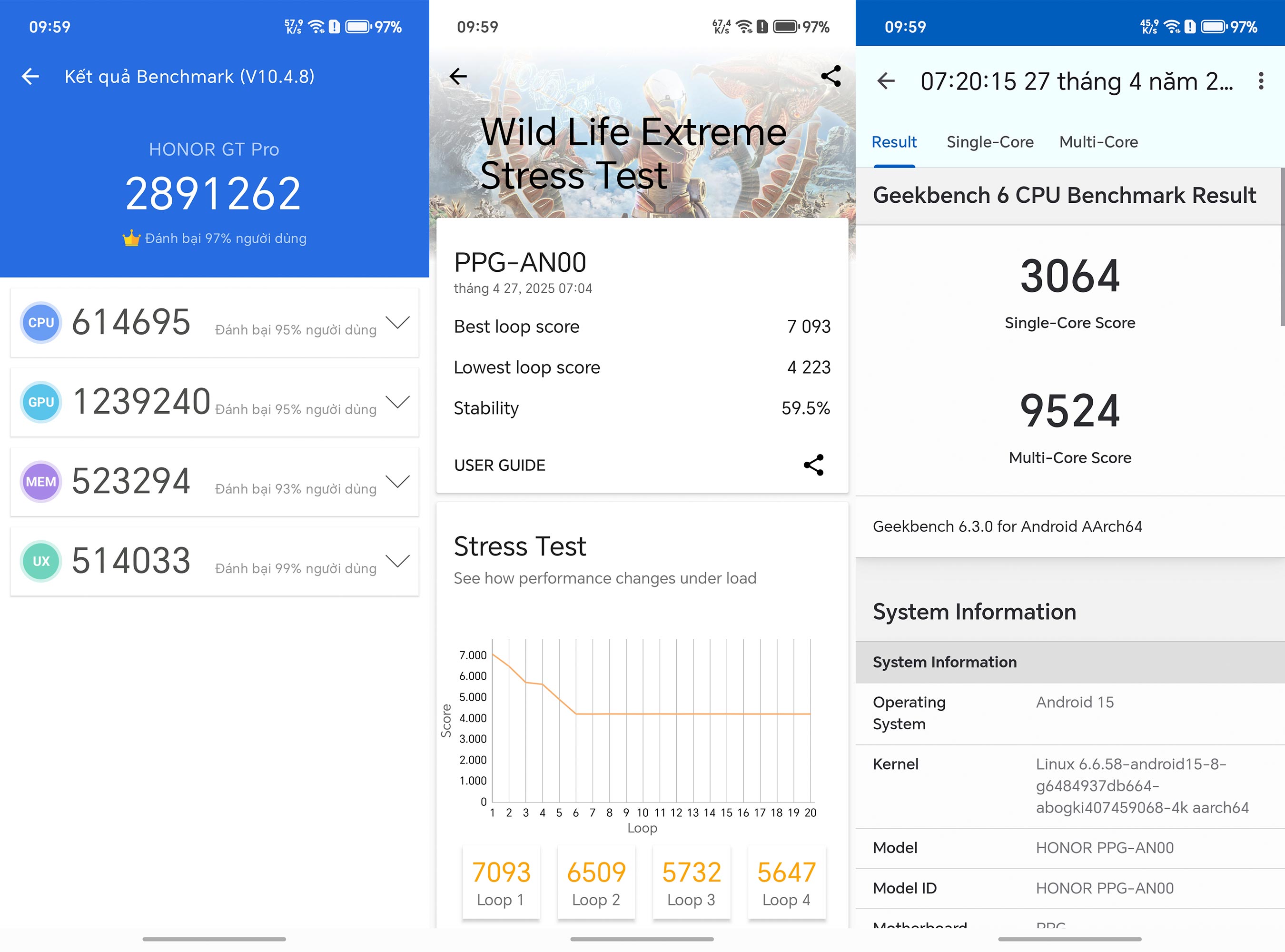1285x952 pixels.
Task: Tap Stability value 59.5%
Action: tap(806, 408)
